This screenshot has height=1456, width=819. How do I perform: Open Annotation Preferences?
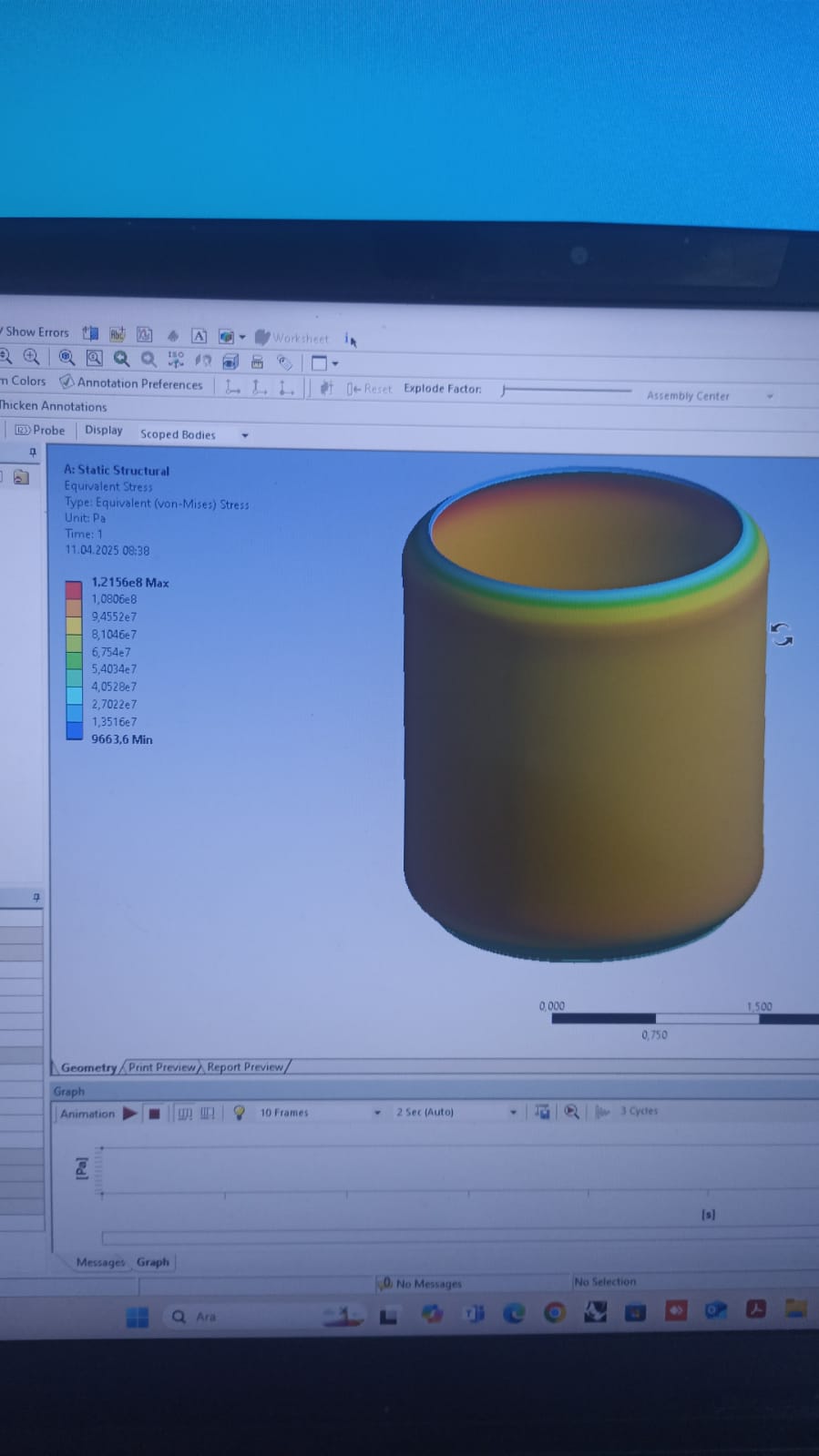[131, 383]
